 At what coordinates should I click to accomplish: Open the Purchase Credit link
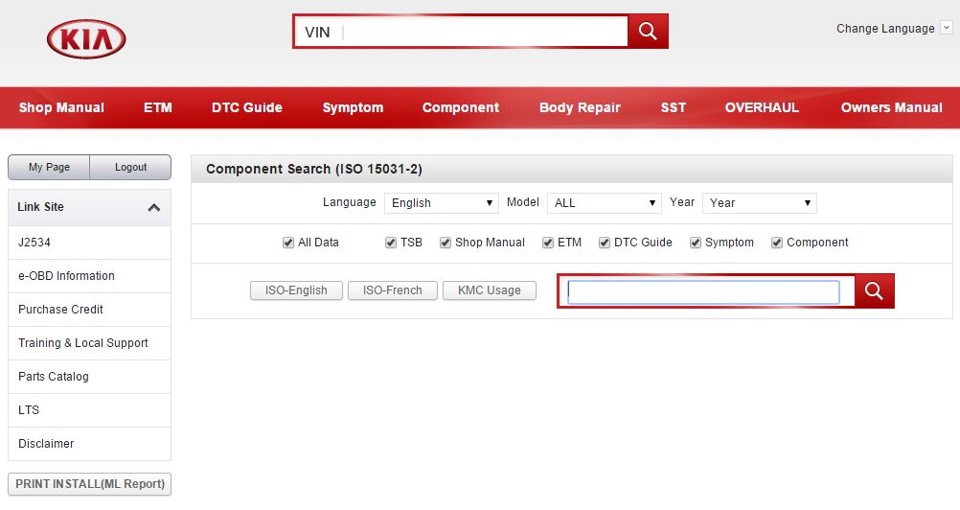click(x=89, y=310)
